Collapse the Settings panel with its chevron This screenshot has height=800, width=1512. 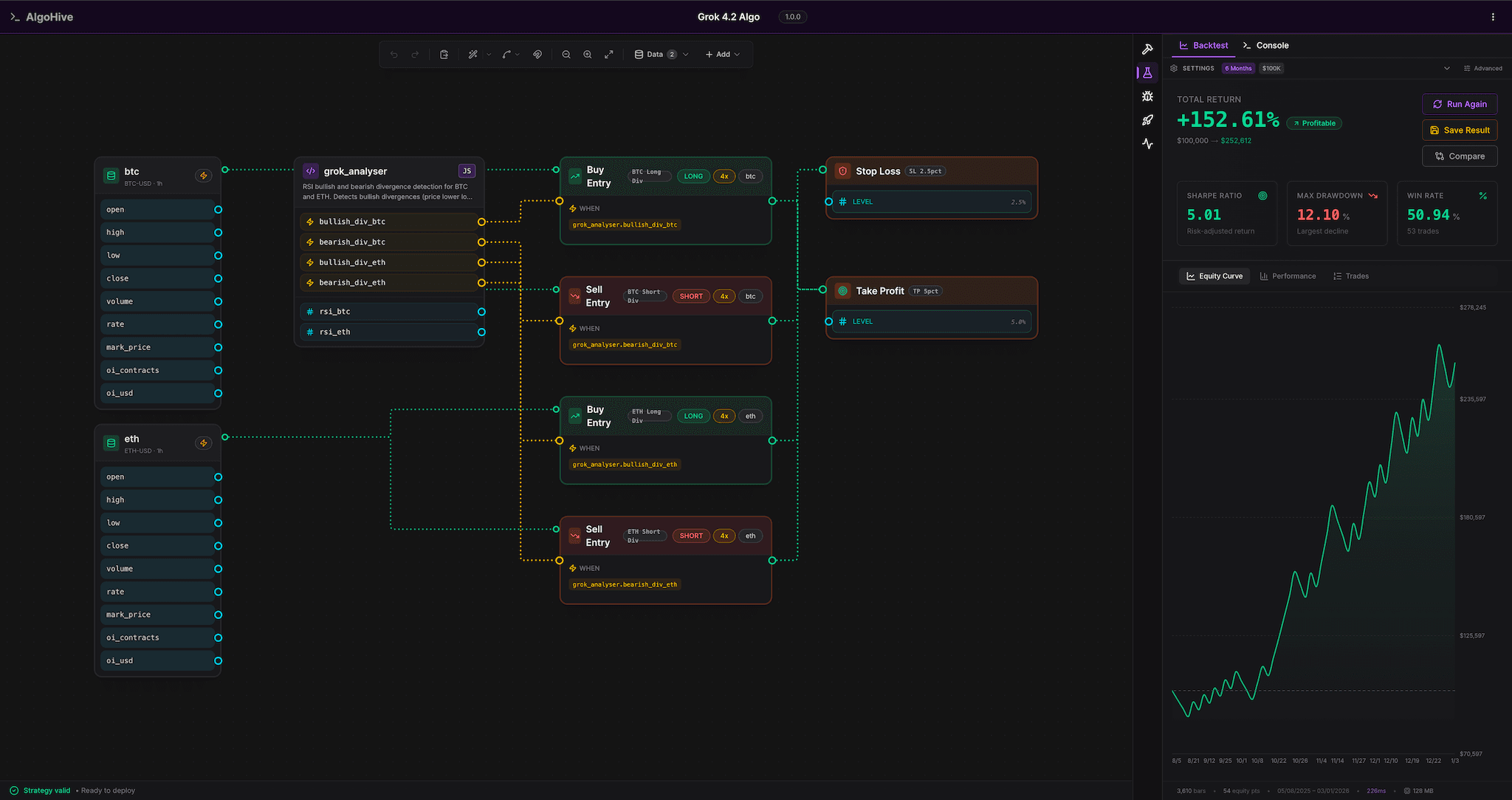[x=1446, y=68]
